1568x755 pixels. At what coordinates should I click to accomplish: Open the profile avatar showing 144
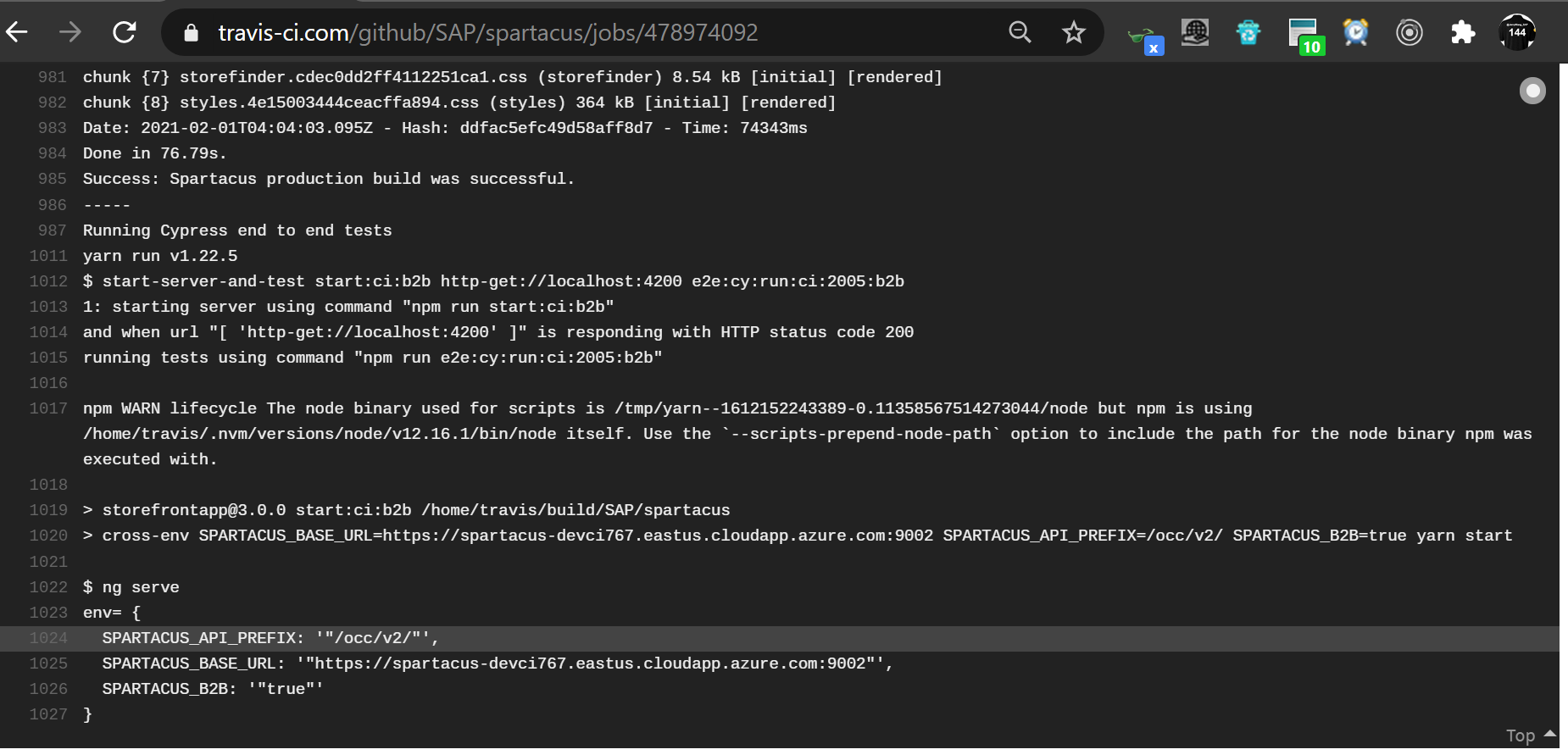1517,33
